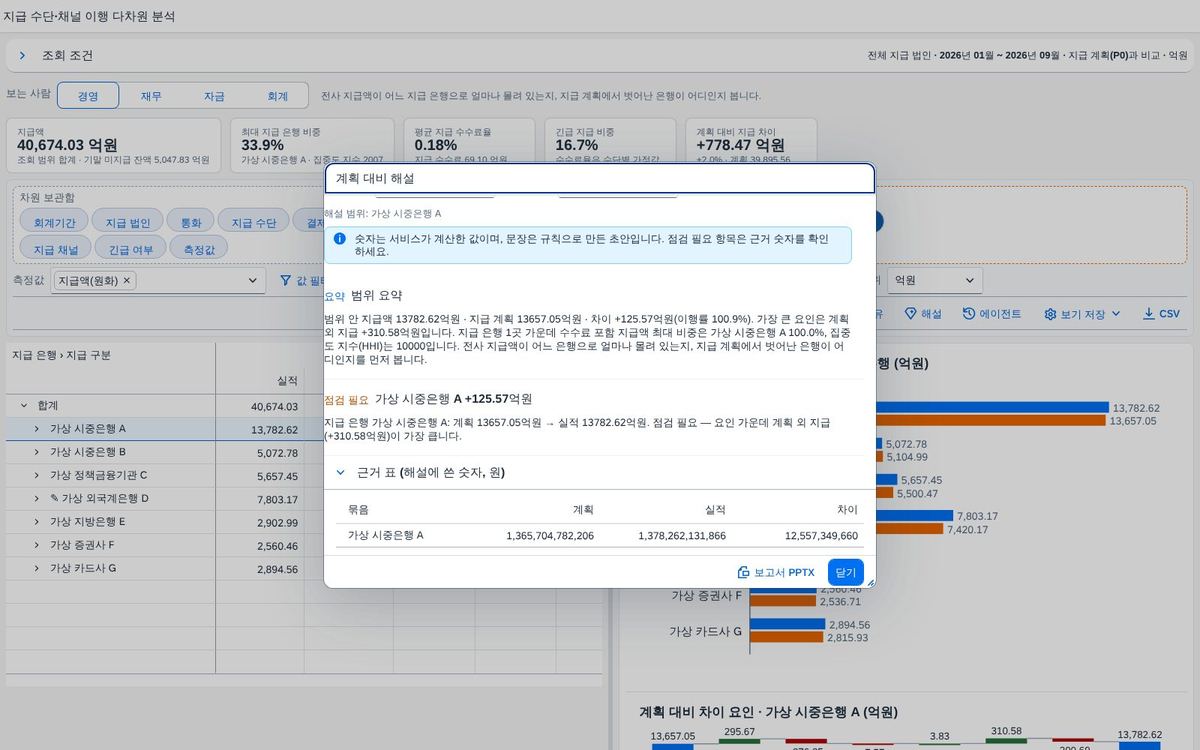The image size is (1200, 750).
Task: Open the 측정값 measure dropdown arrow
Action: pos(253,281)
